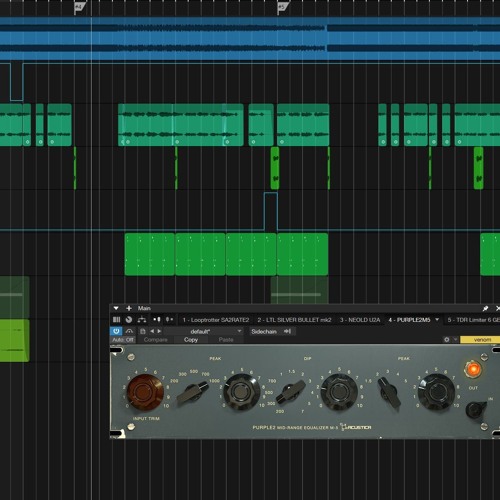Click the Acustica logo on the equalizer
Viewport: 500px width, 500px height.
tap(356, 427)
